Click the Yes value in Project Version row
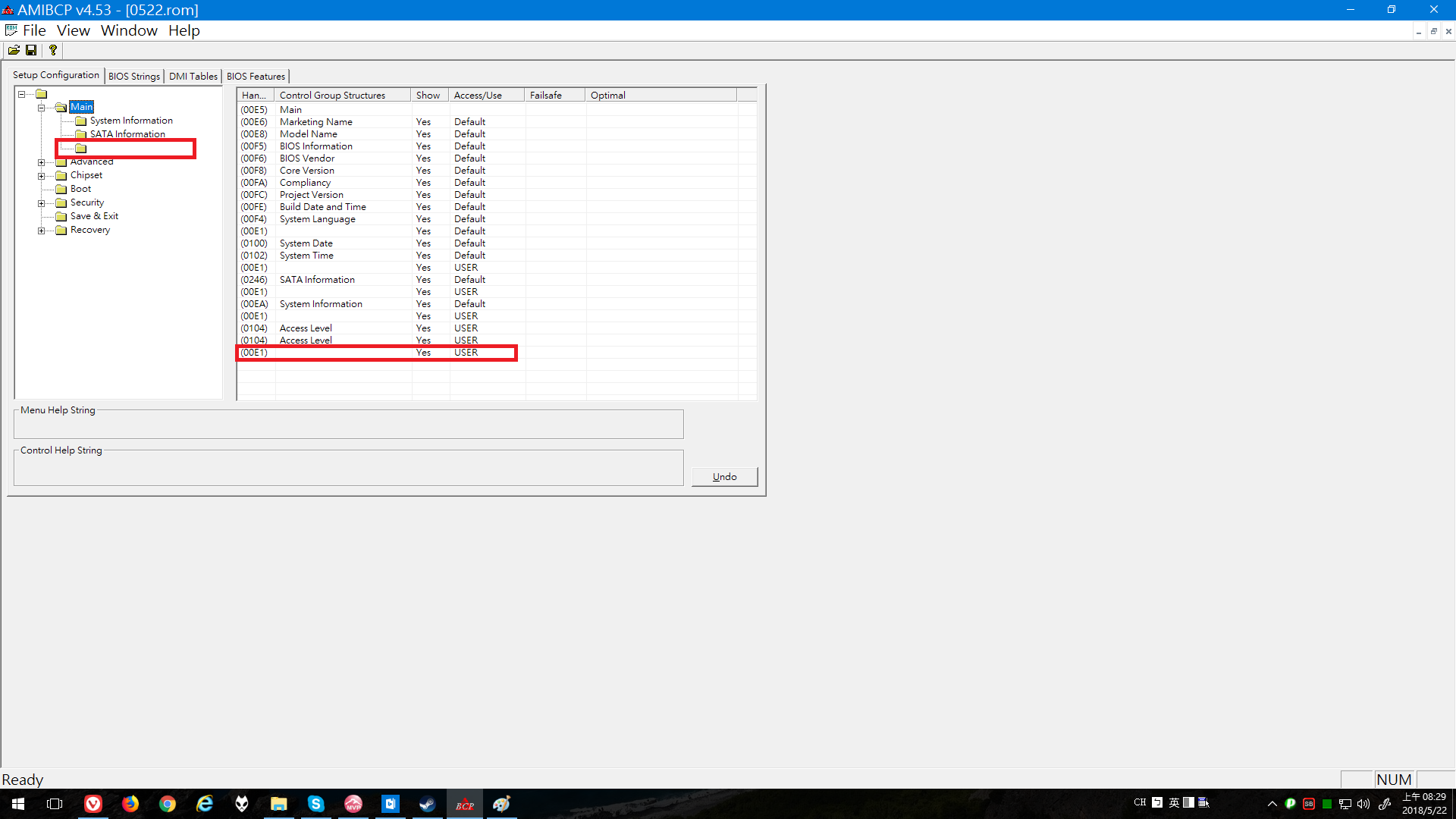Image resolution: width=1456 pixels, height=819 pixels. (x=423, y=195)
